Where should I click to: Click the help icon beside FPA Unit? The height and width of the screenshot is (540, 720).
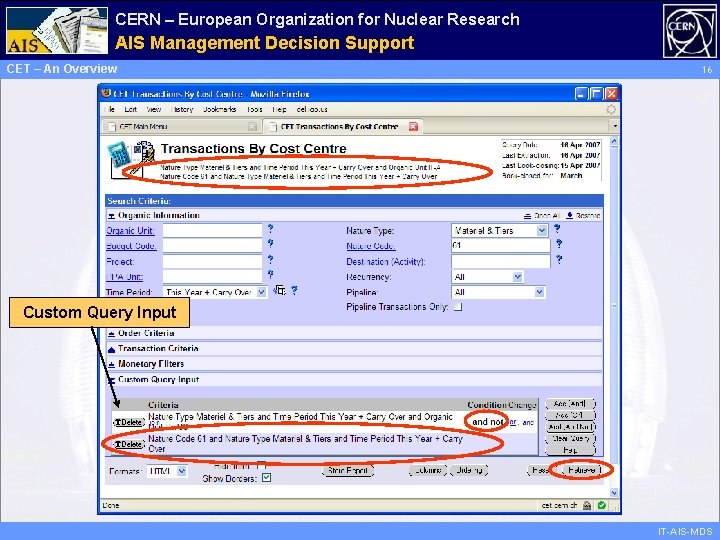click(x=270, y=275)
